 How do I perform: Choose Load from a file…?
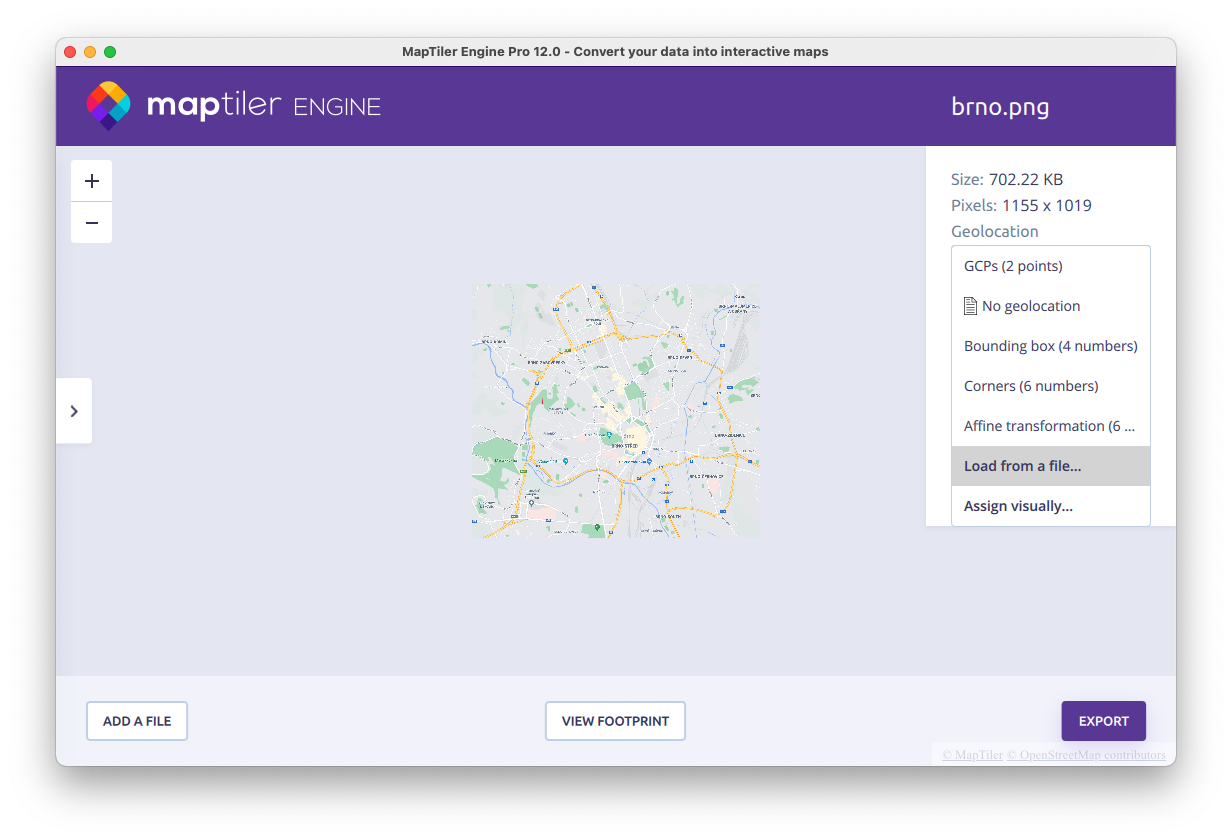pyautogui.click(x=1022, y=466)
